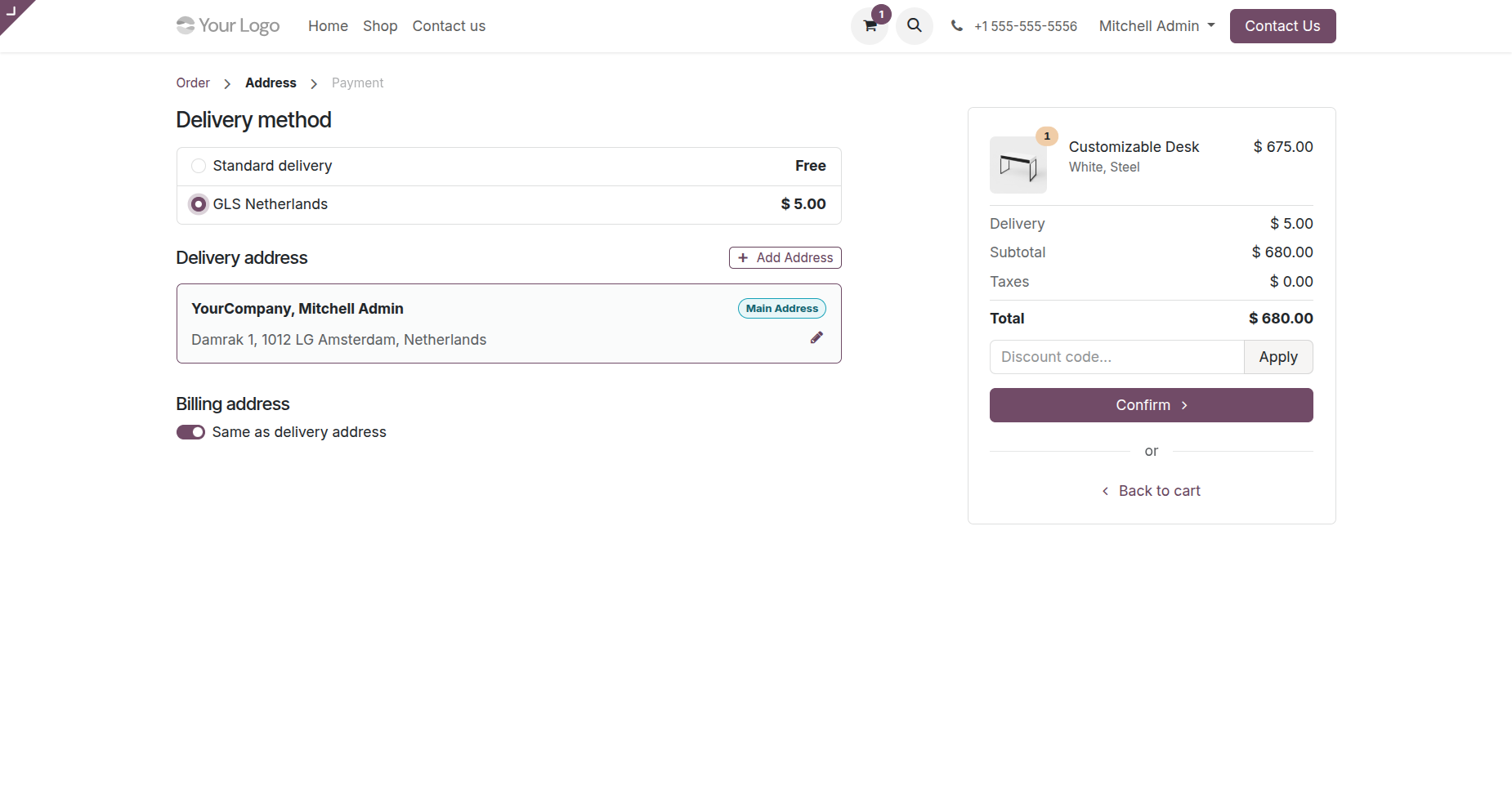This screenshot has width=1512, height=794.
Task: Click the Back to cart link
Action: pos(1152,491)
